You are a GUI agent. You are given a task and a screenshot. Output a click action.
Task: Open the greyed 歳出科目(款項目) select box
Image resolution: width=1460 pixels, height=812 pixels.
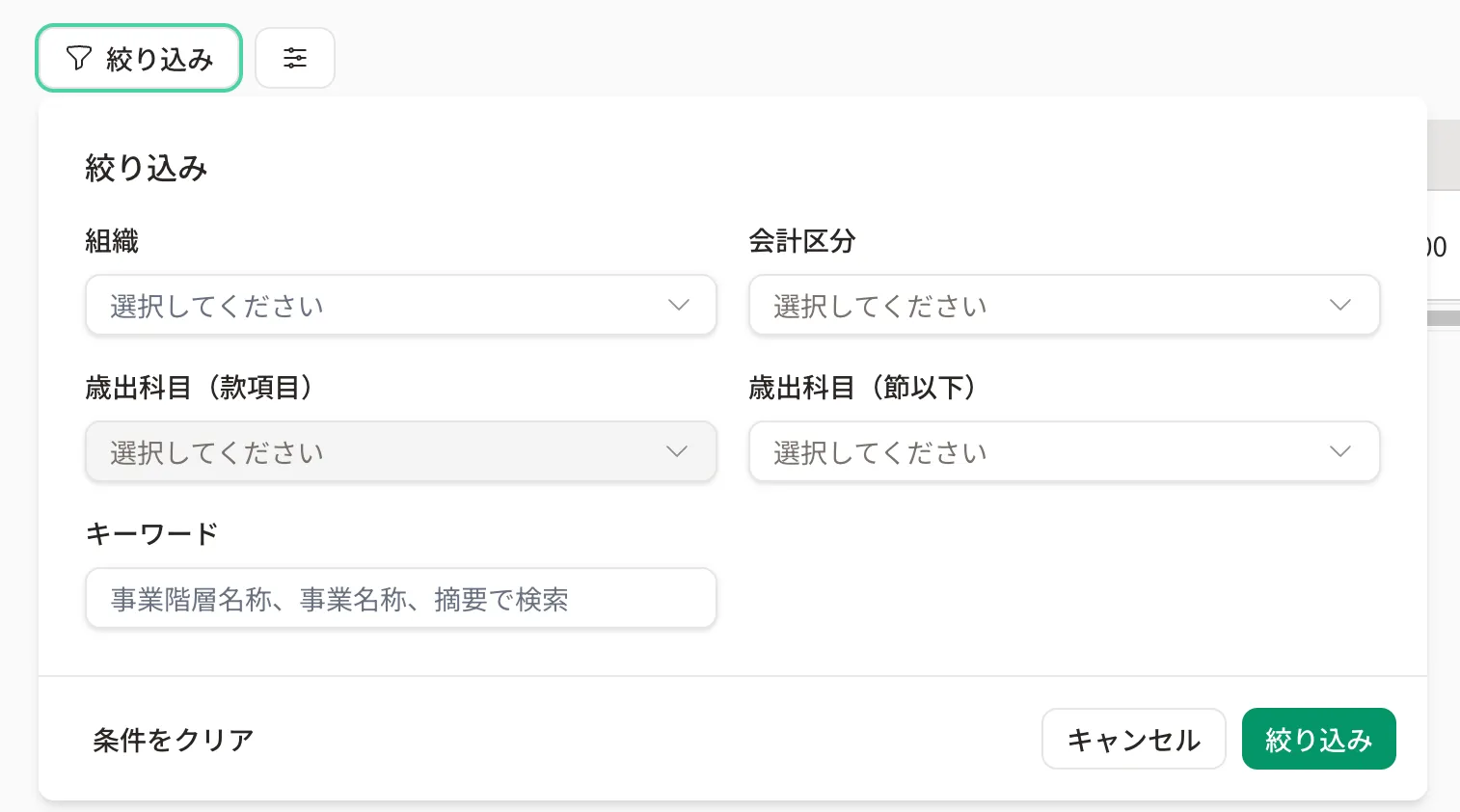[401, 451]
